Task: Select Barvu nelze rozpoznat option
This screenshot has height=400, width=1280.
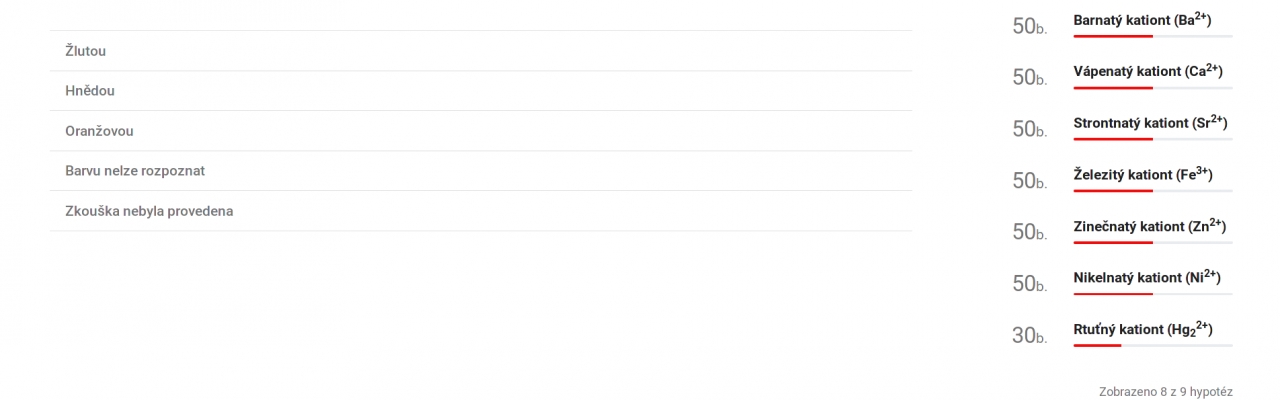Action: pos(135,171)
